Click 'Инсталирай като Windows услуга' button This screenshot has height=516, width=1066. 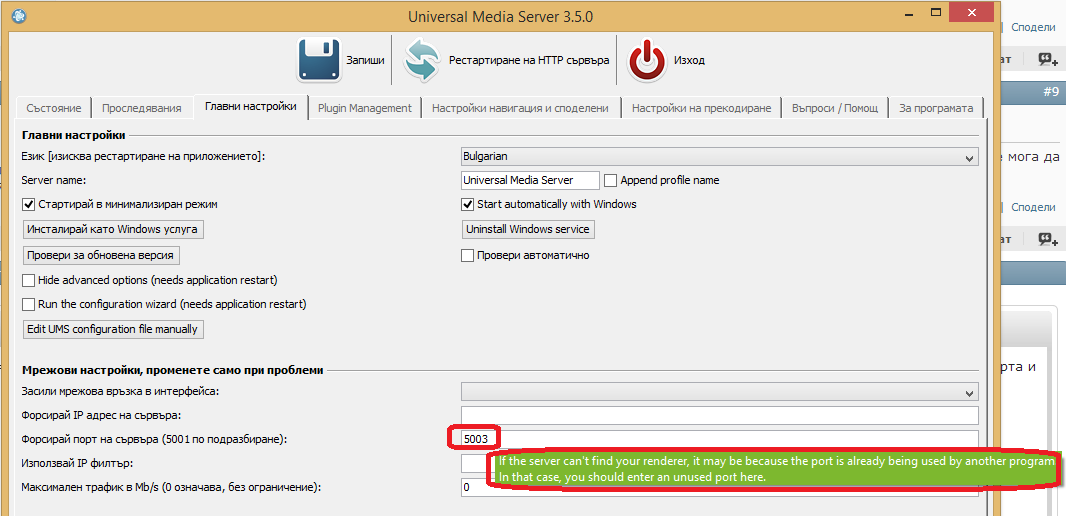[113, 229]
